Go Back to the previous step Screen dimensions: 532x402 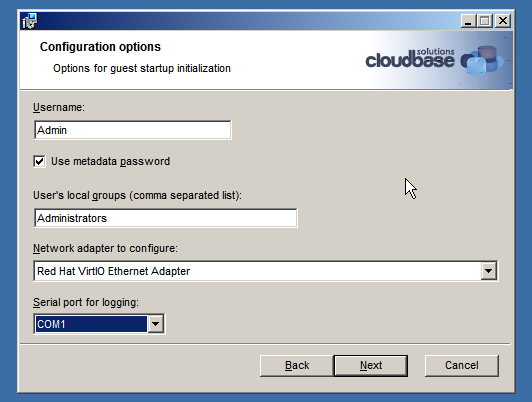[x=297, y=365]
